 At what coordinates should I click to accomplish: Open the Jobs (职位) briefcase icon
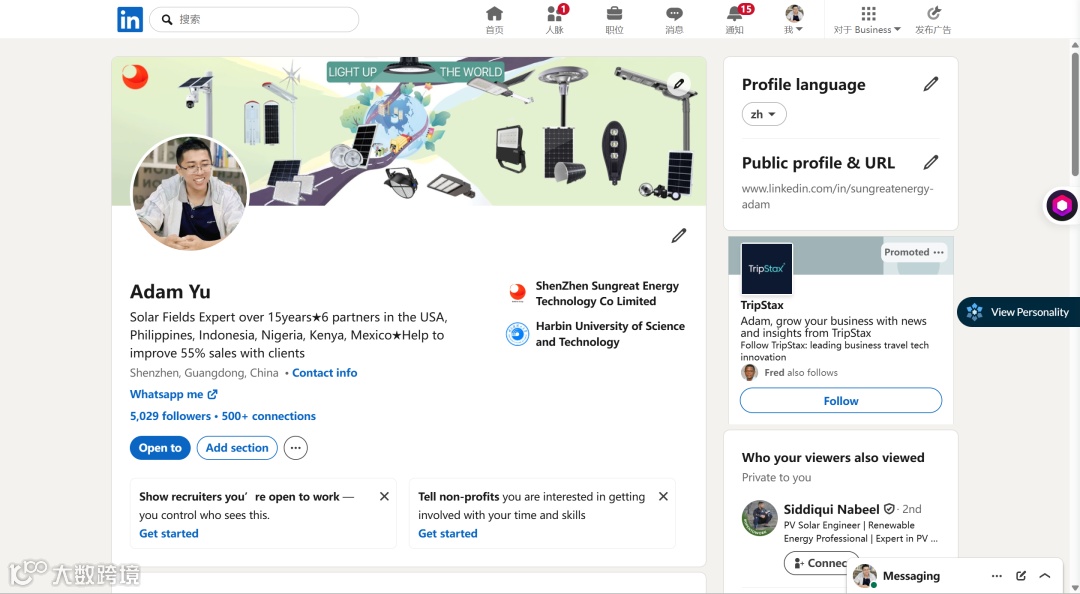[614, 20]
